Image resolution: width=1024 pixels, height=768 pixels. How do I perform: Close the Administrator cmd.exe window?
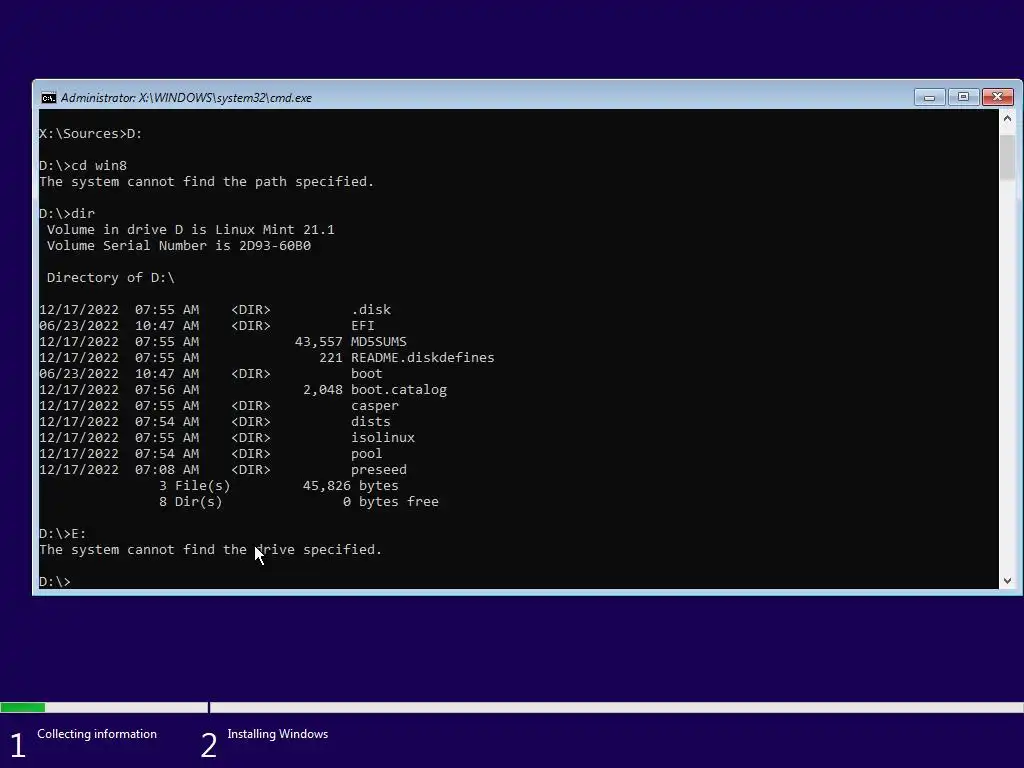click(997, 97)
